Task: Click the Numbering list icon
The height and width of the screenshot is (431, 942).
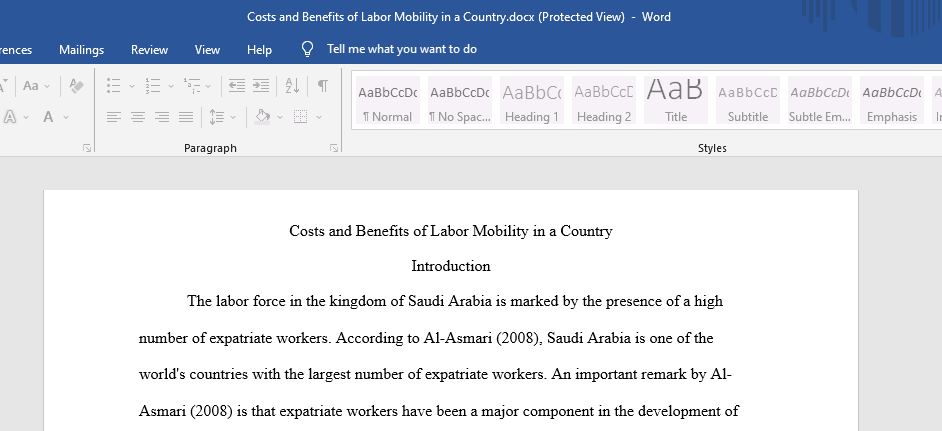Action: [153, 86]
